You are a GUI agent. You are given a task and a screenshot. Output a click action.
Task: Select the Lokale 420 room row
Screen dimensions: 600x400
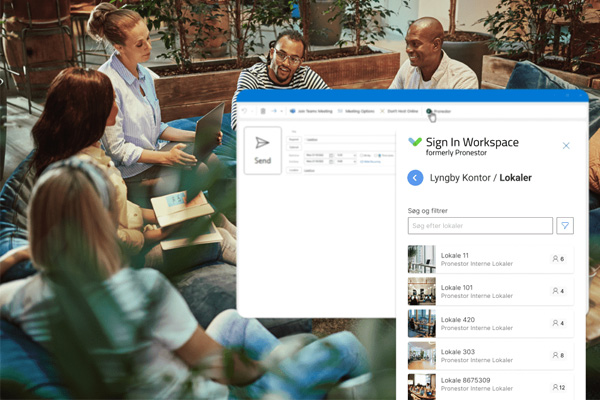pyautogui.click(x=491, y=323)
